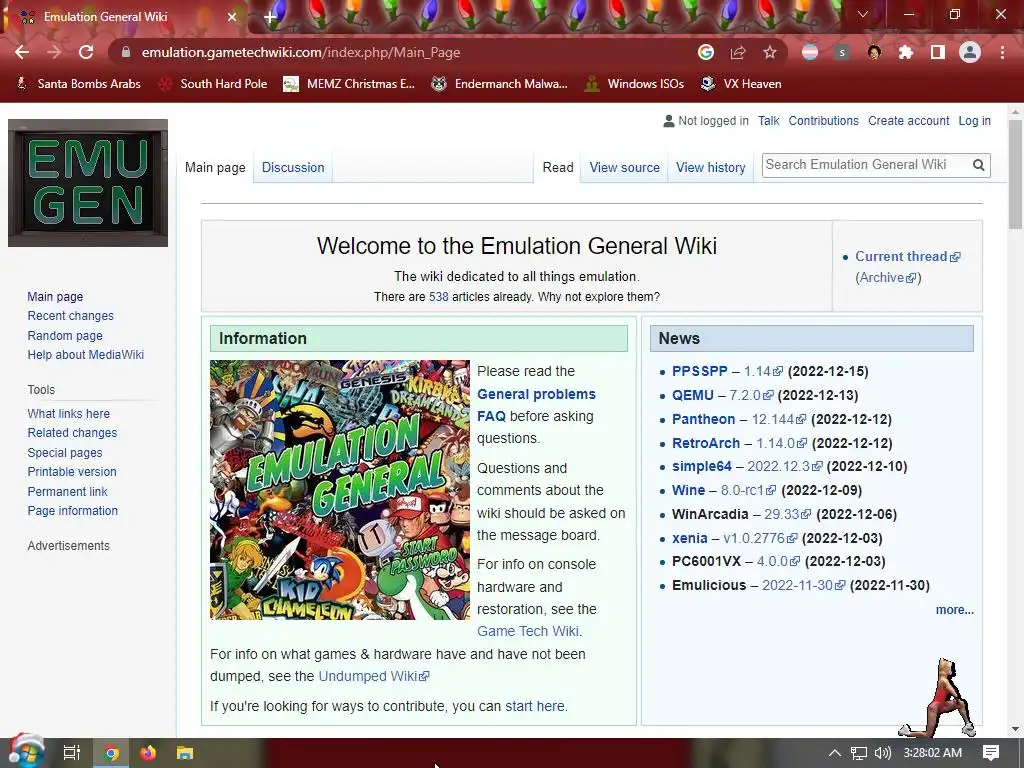The height and width of the screenshot is (768, 1024).
Task: Show hidden tray icons chevron
Action: point(835,753)
